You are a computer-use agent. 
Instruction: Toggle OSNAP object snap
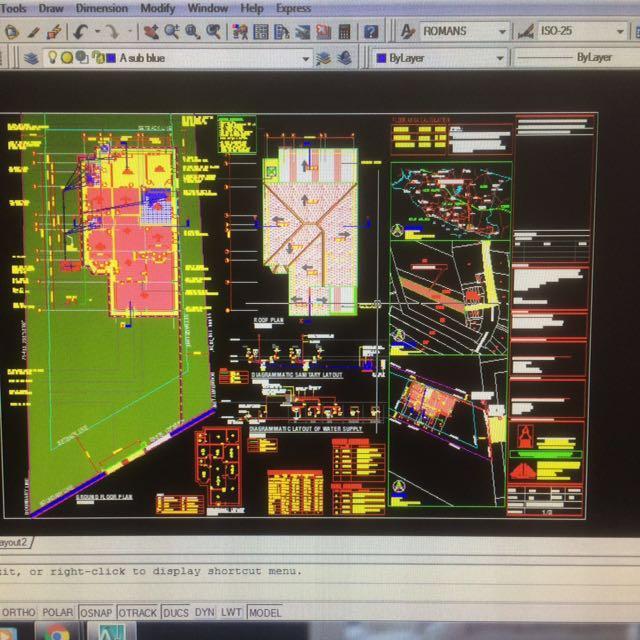pos(96,612)
